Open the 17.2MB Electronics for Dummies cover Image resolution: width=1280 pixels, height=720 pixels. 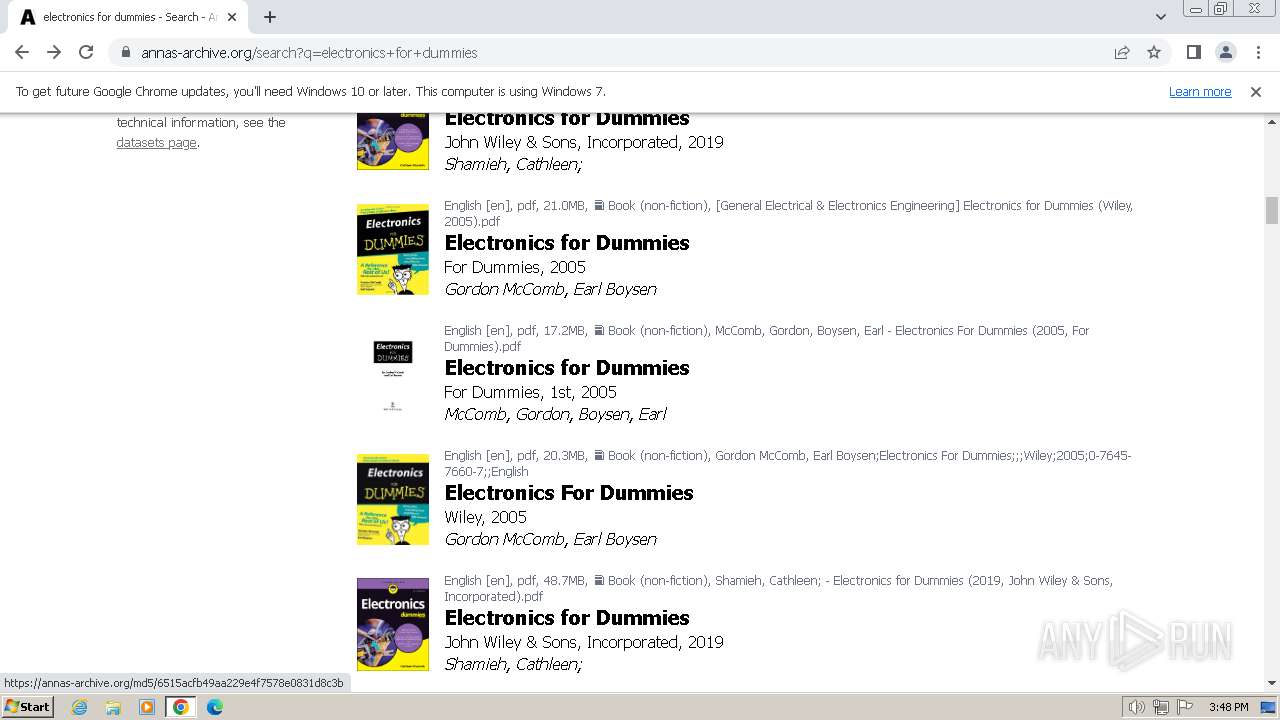(393, 374)
